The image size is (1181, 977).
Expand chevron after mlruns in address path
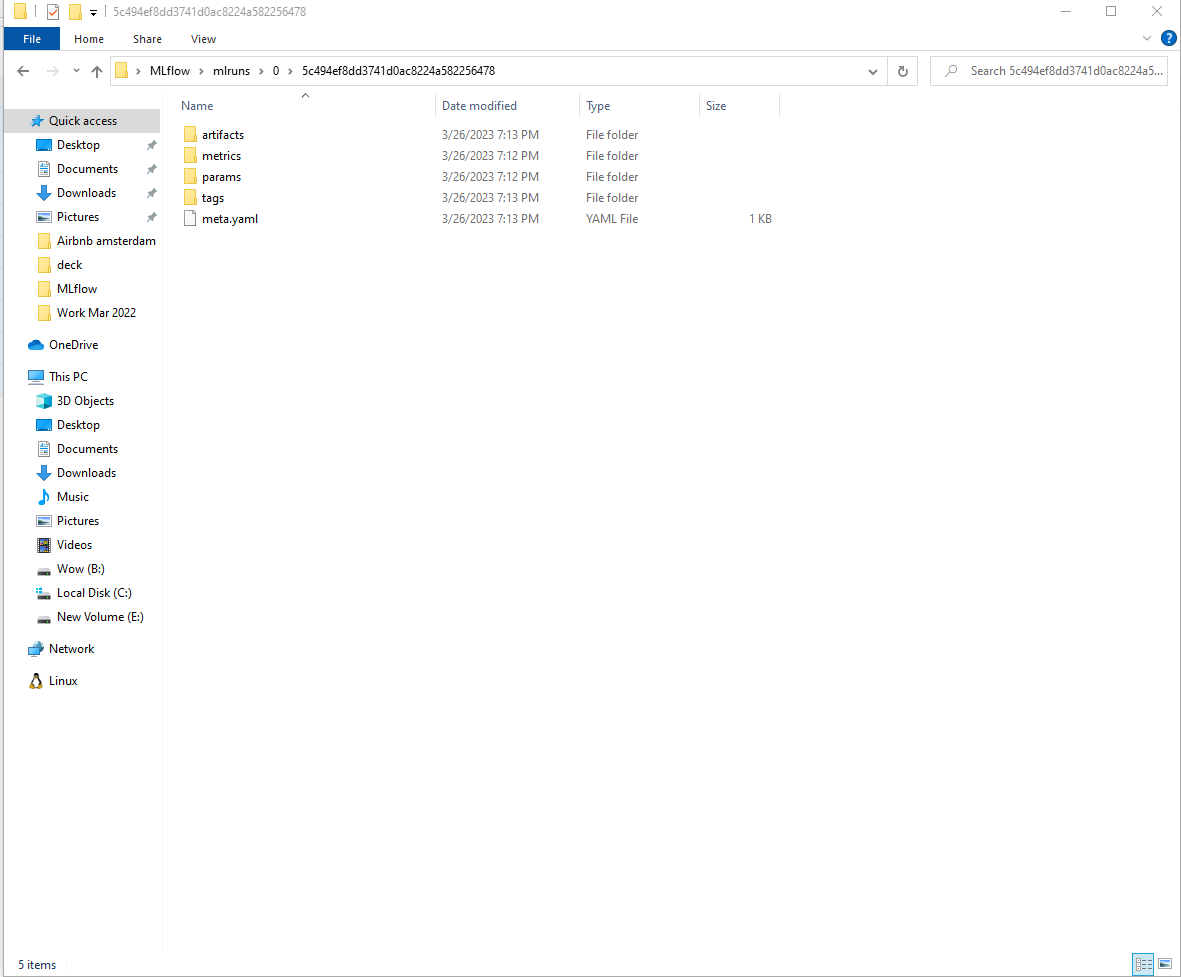(261, 72)
